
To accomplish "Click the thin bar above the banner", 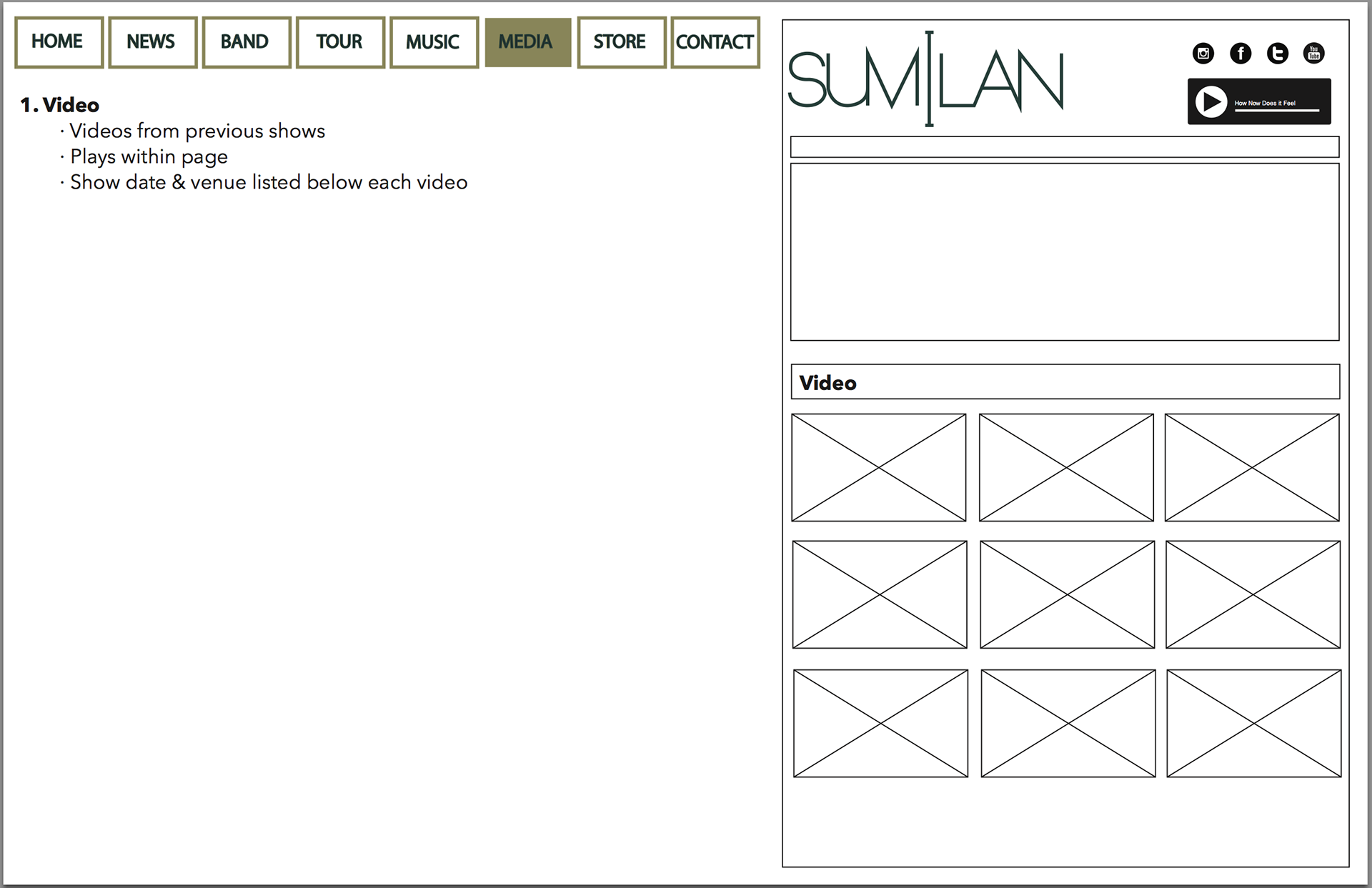I will [1064, 146].
